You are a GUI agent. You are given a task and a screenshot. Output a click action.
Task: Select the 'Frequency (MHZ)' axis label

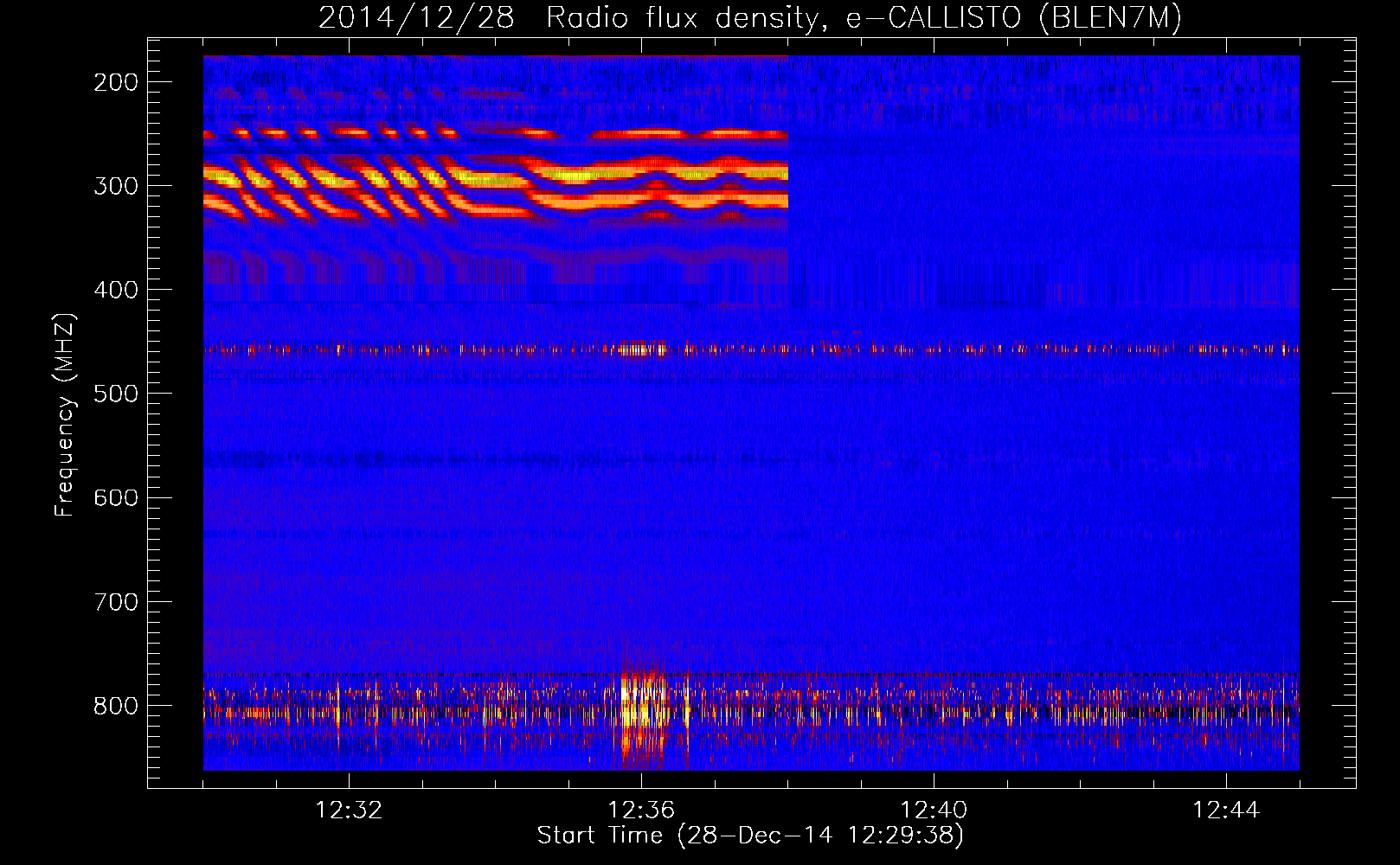click(65, 415)
